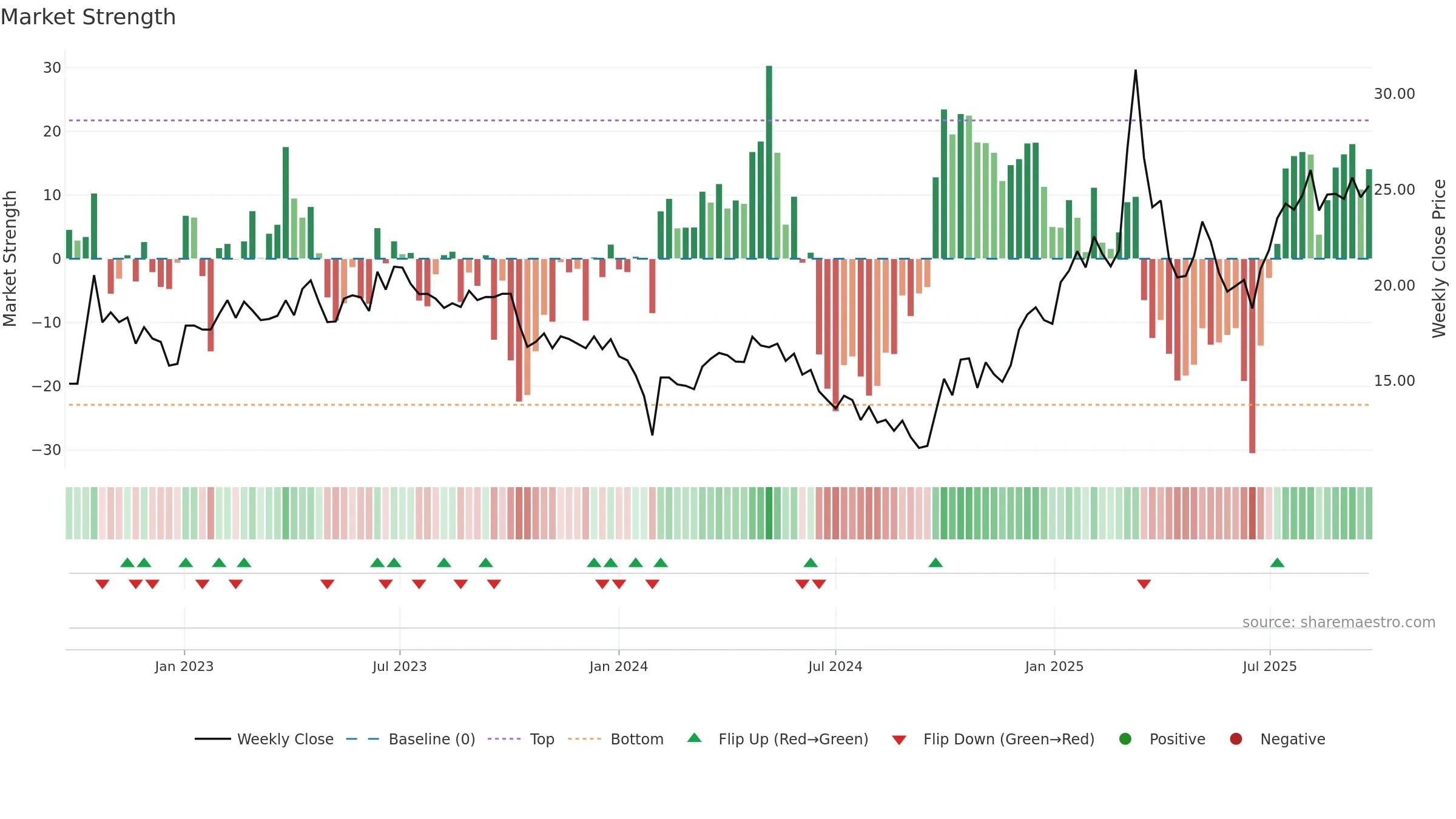The image size is (1456, 819).
Task: Click the 20.00 price tick label
Action: point(1394,285)
